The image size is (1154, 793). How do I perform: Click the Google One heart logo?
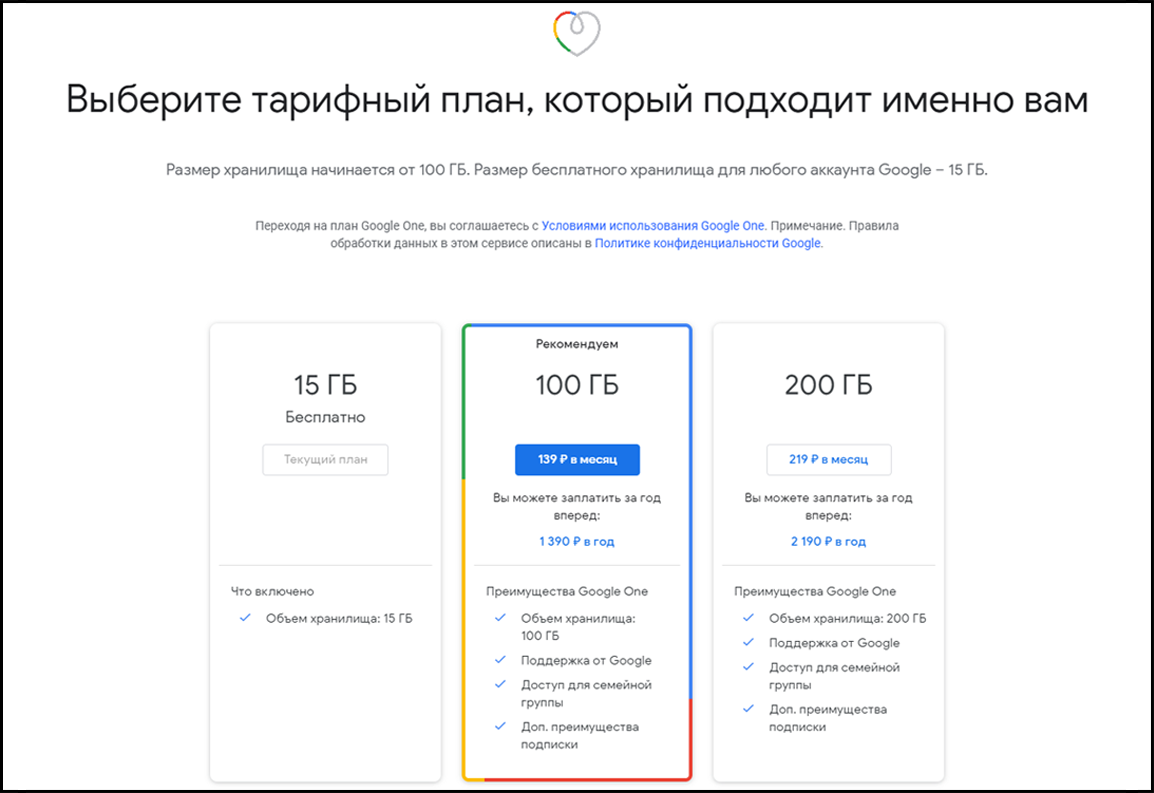(576, 31)
